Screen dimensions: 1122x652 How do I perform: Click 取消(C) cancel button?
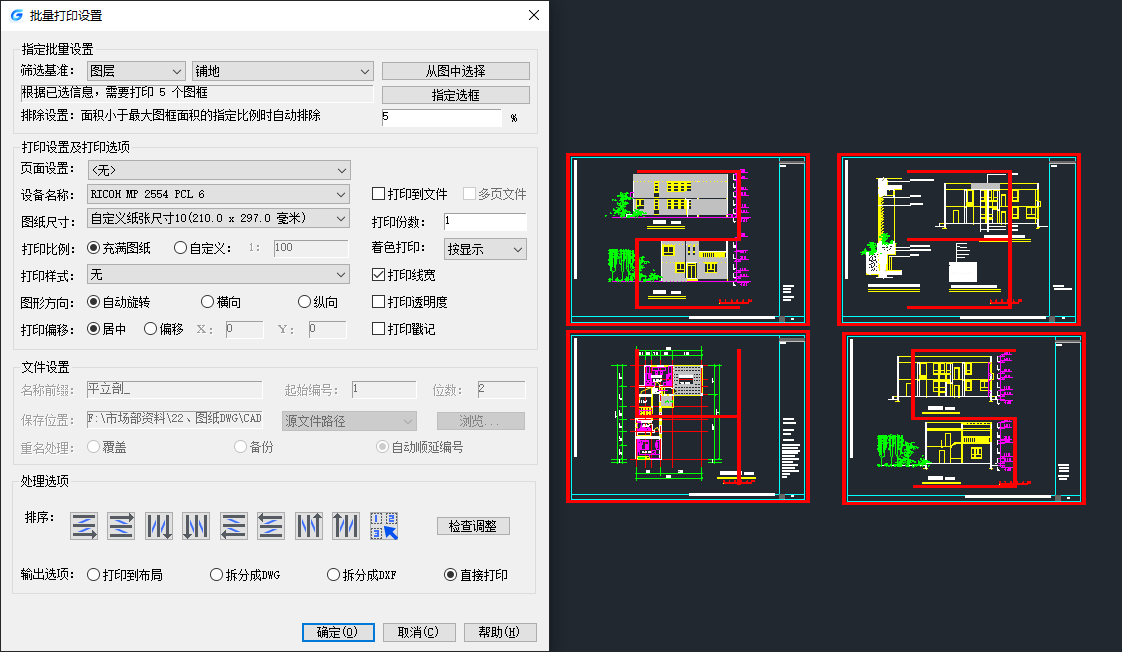pos(419,632)
